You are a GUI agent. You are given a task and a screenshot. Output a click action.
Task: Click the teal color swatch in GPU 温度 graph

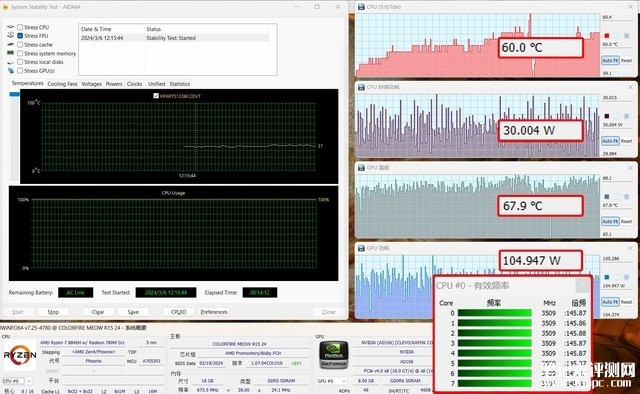(x=607, y=196)
